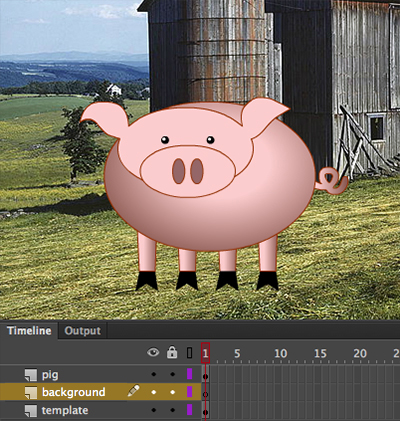Select the Timeline tab
Image resolution: width=400 pixels, height=421 pixels.
click(29, 331)
